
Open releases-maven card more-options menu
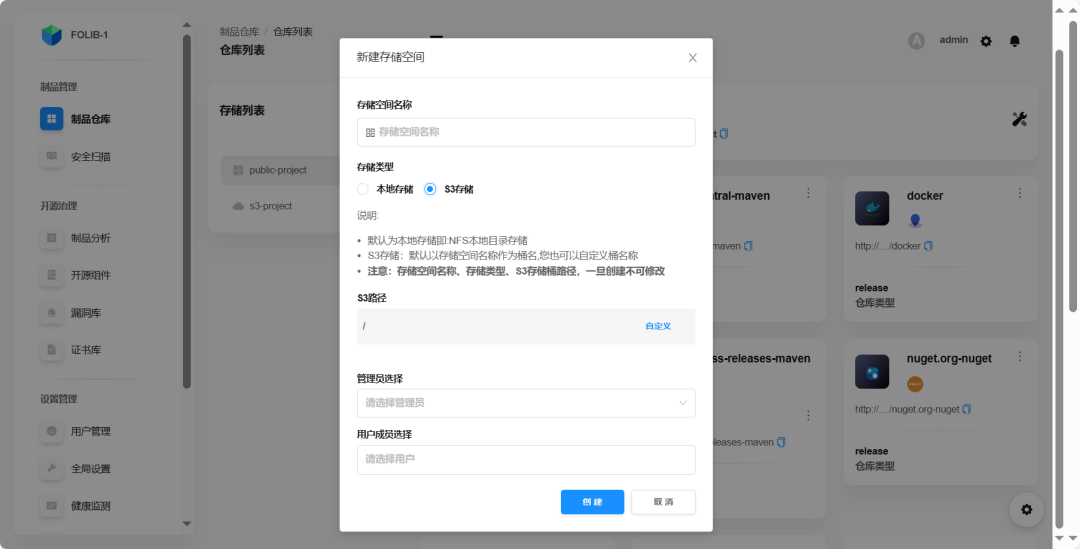[x=809, y=416]
